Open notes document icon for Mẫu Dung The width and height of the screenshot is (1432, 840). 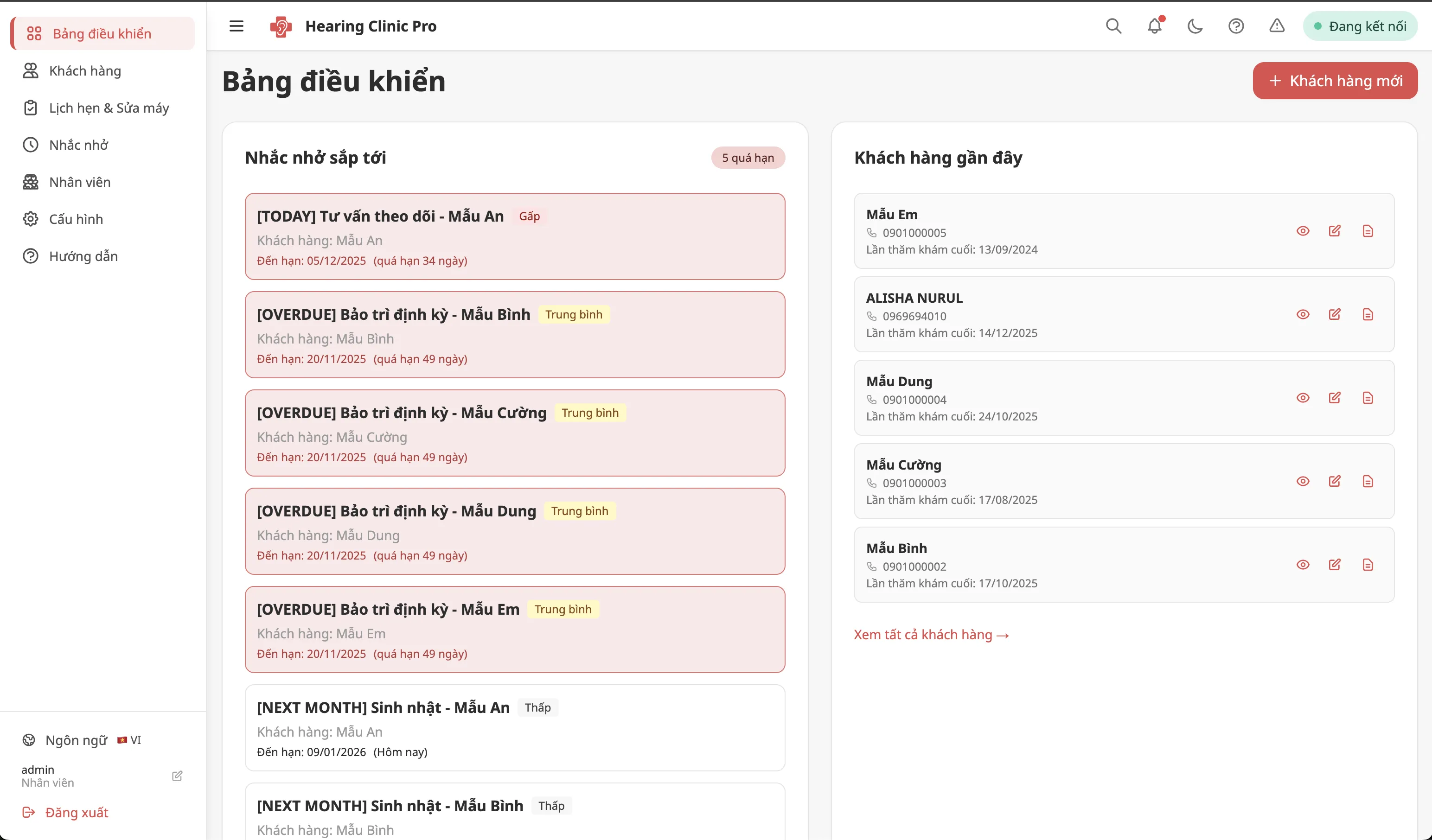(x=1368, y=398)
